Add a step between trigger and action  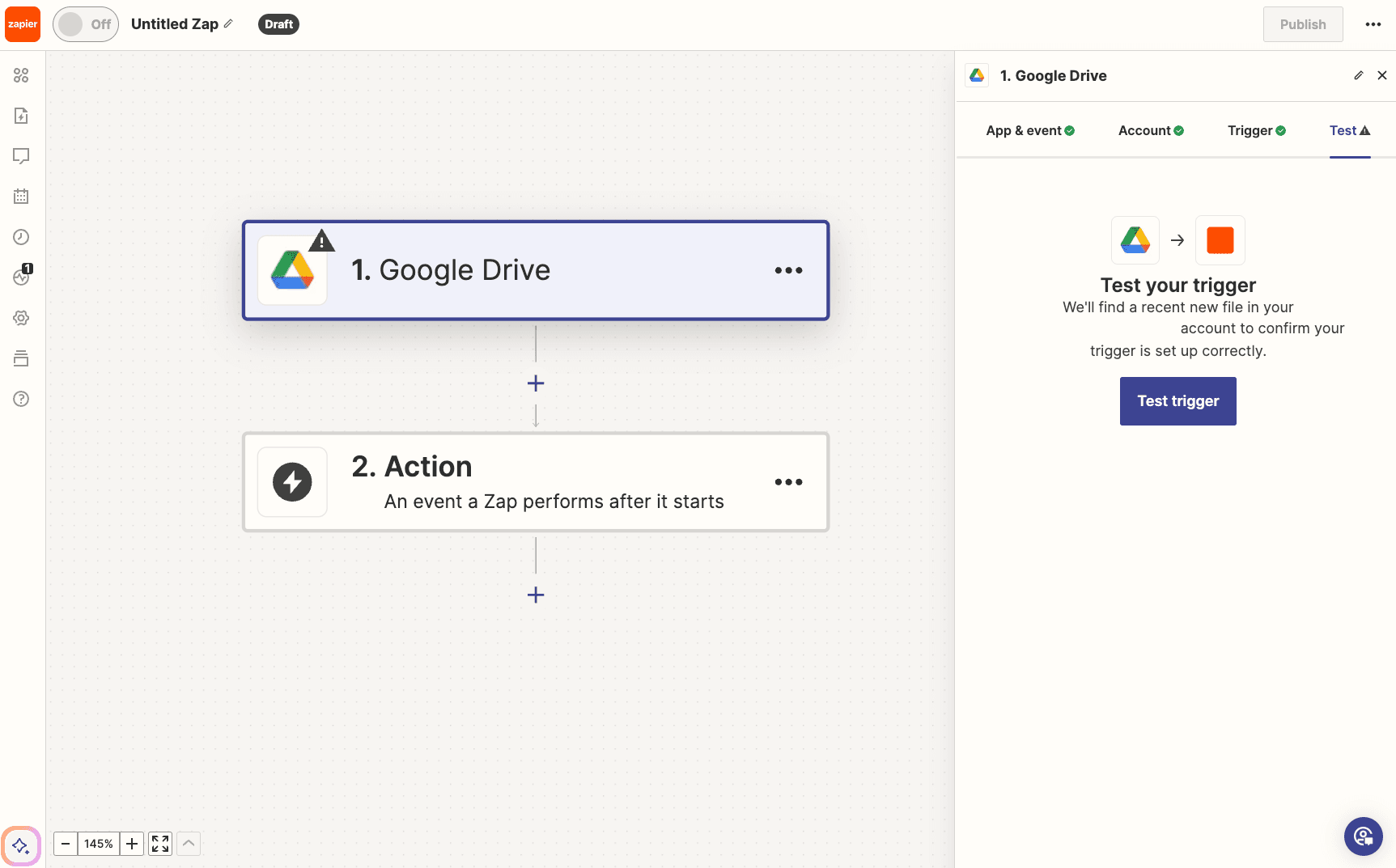pos(536,383)
